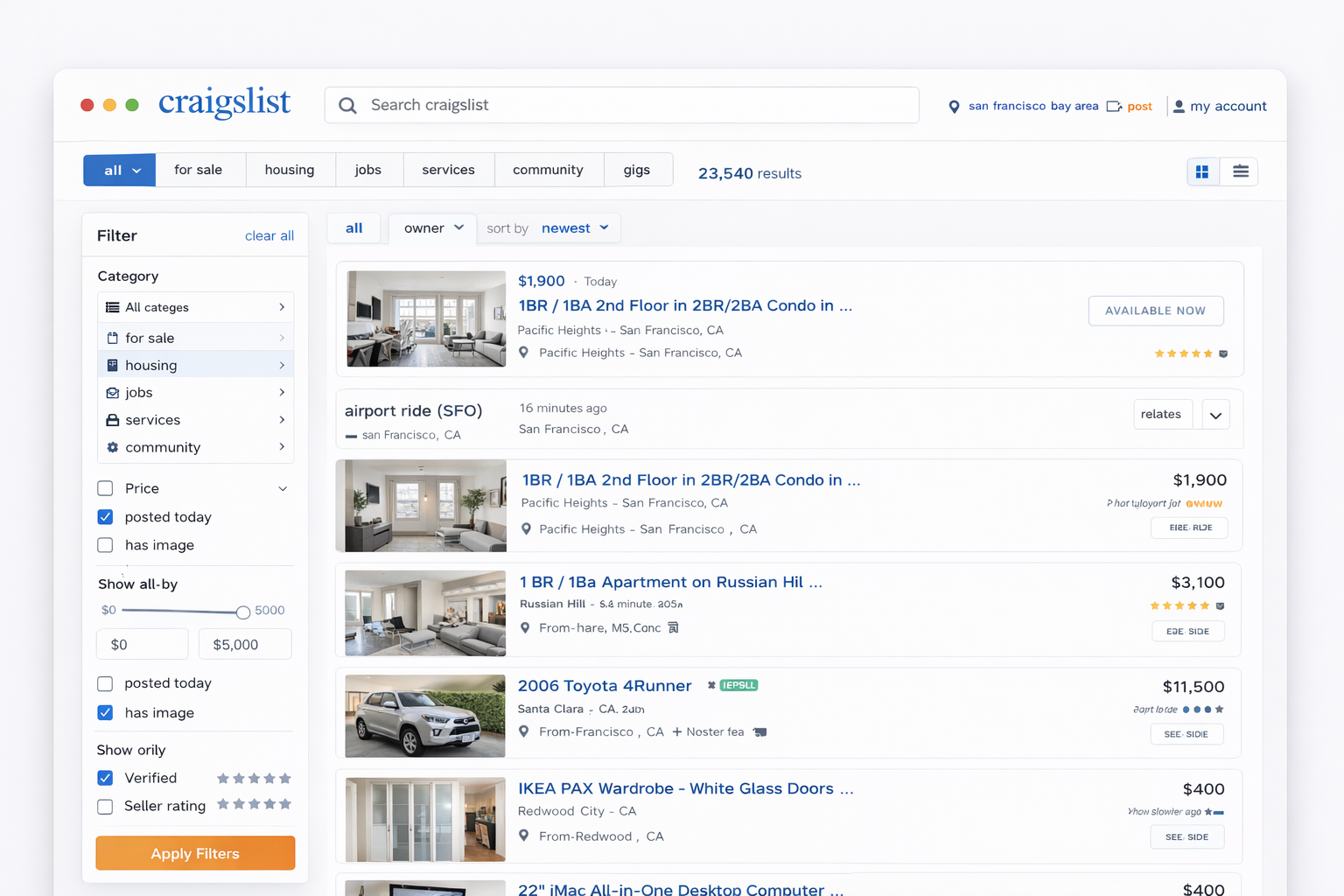The width and height of the screenshot is (1344, 896).
Task: Click the Search craigslist input field
Action: tap(622, 105)
